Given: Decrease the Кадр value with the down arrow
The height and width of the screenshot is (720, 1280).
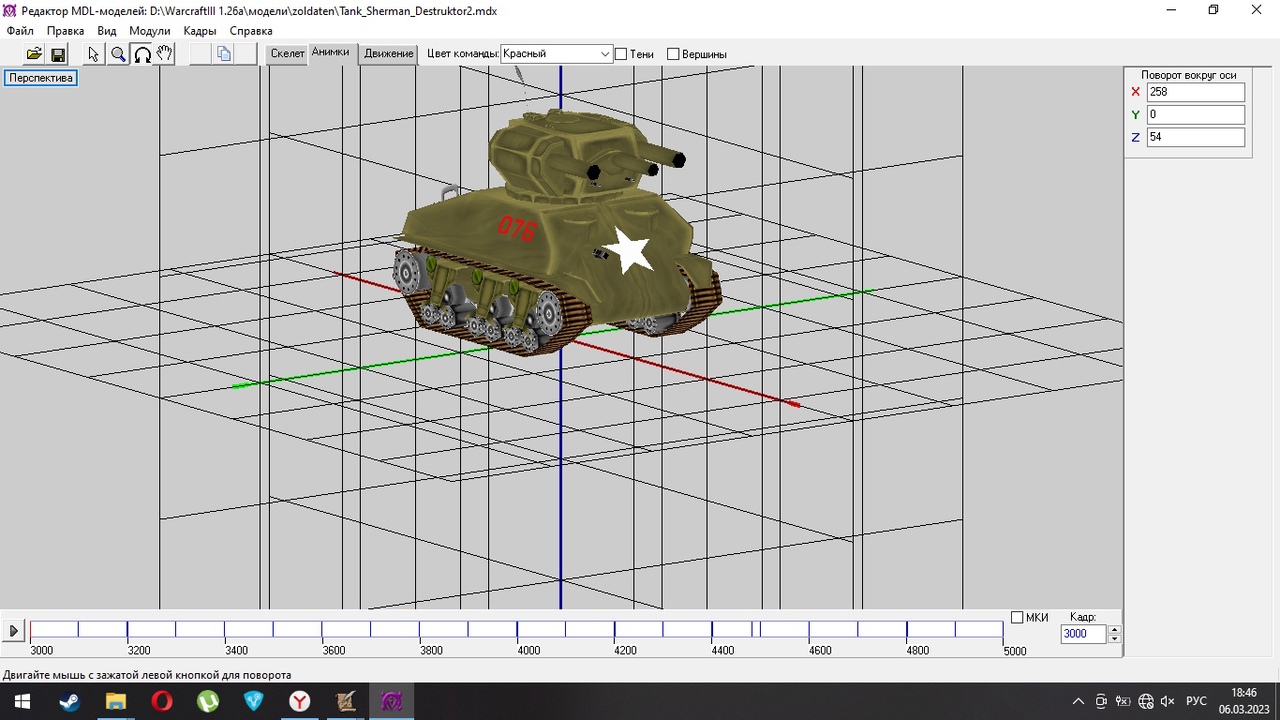Looking at the screenshot, I should [x=1115, y=639].
